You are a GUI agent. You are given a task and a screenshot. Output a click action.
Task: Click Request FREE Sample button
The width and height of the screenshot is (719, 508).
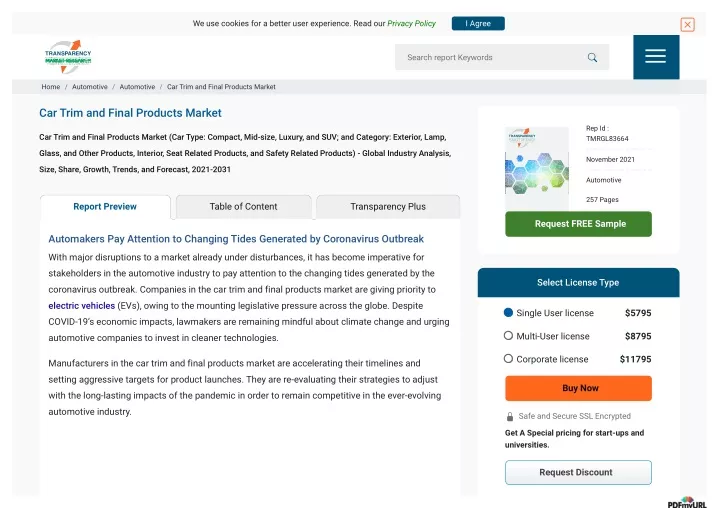(578, 224)
